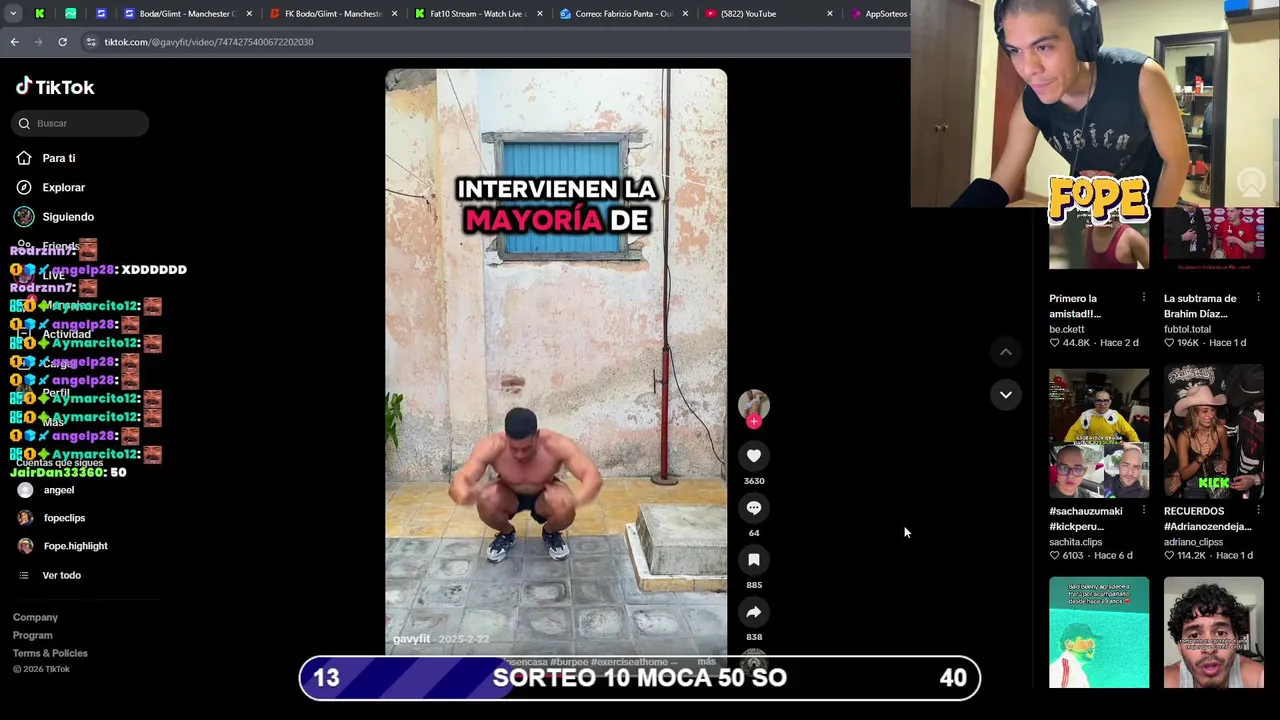Go to next video with the down chevron

[1006, 395]
